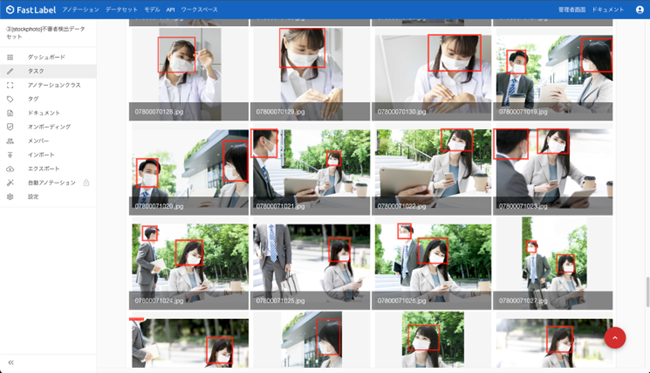650x373 pixels.
Task: Open the データセット top menu
Action: pyautogui.click(x=121, y=10)
